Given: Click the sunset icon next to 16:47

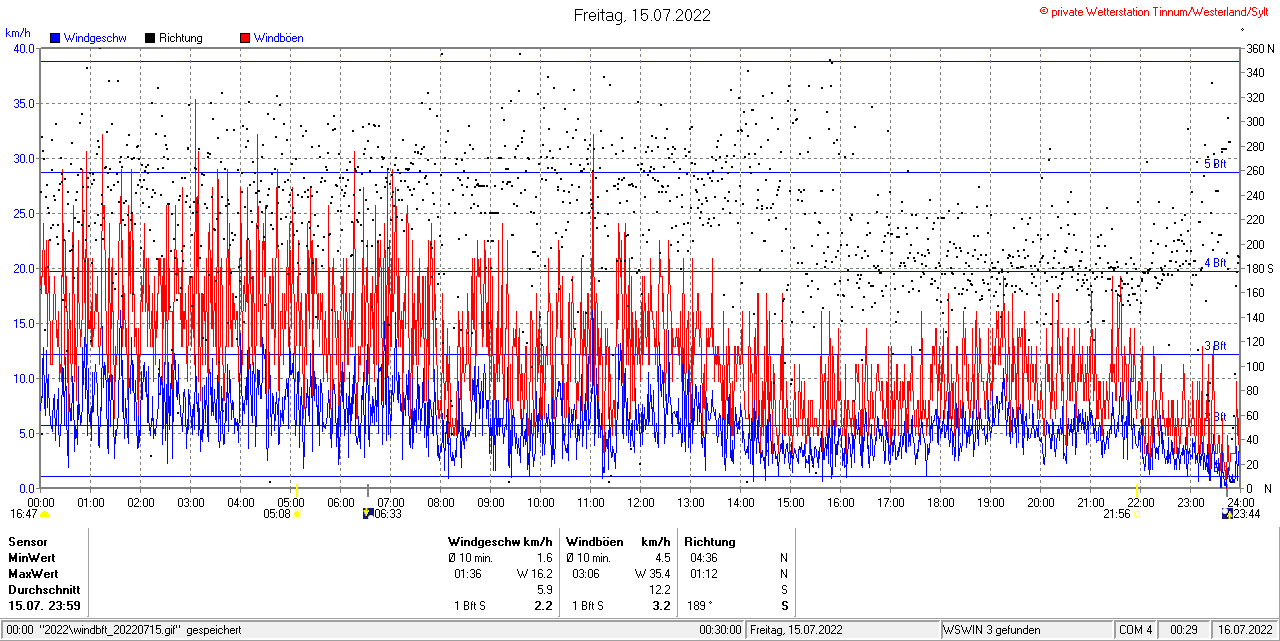Looking at the screenshot, I should point(44,514).
